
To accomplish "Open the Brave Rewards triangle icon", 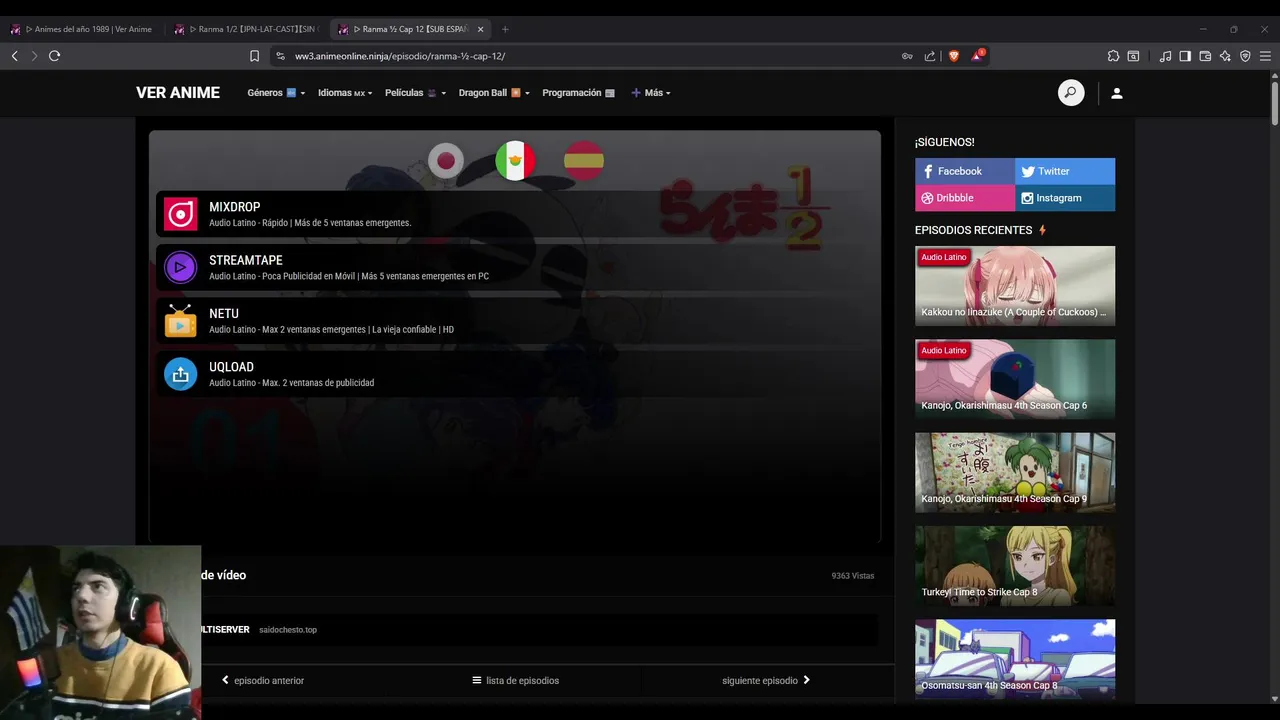I will pos(977,55).
